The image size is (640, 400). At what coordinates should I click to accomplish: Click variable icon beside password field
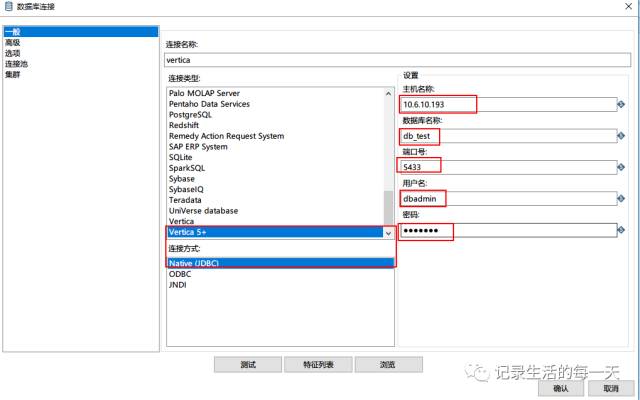[621, 230]
